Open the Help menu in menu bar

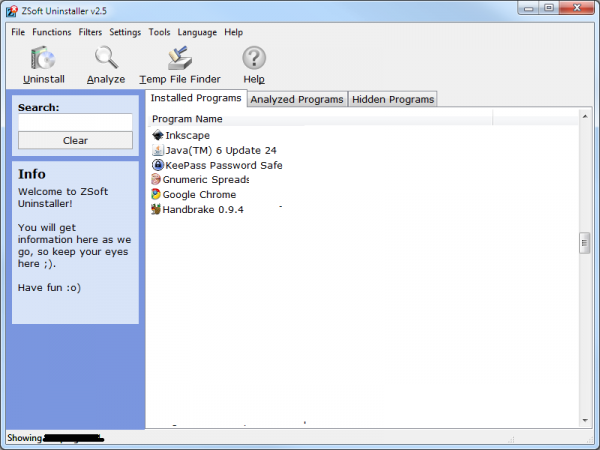(x=233, y=32)
